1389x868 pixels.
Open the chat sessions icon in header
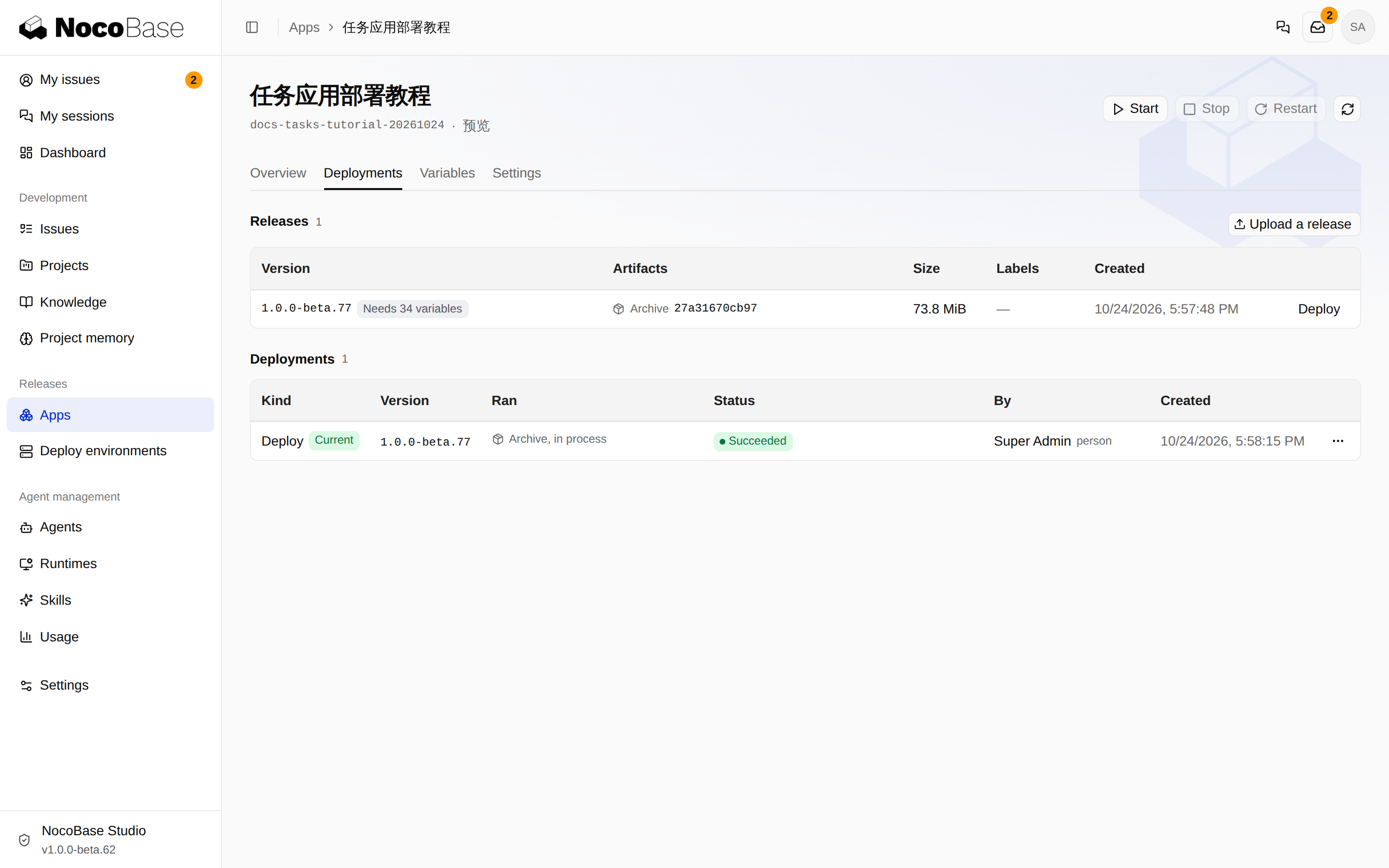coord(1283,27)
